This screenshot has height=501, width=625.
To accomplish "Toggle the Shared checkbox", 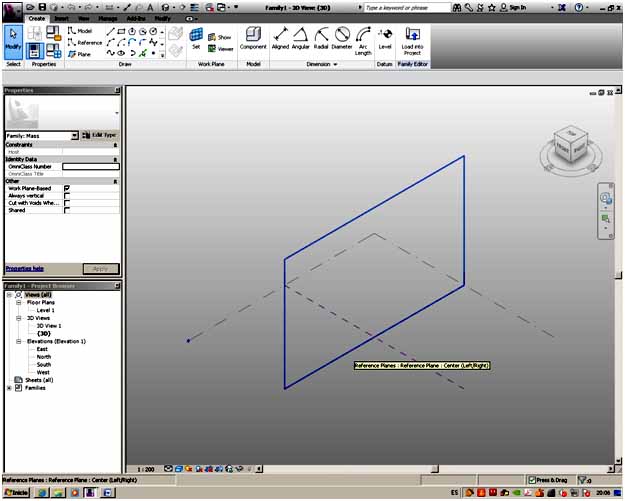I will click(x=67, y=211).
